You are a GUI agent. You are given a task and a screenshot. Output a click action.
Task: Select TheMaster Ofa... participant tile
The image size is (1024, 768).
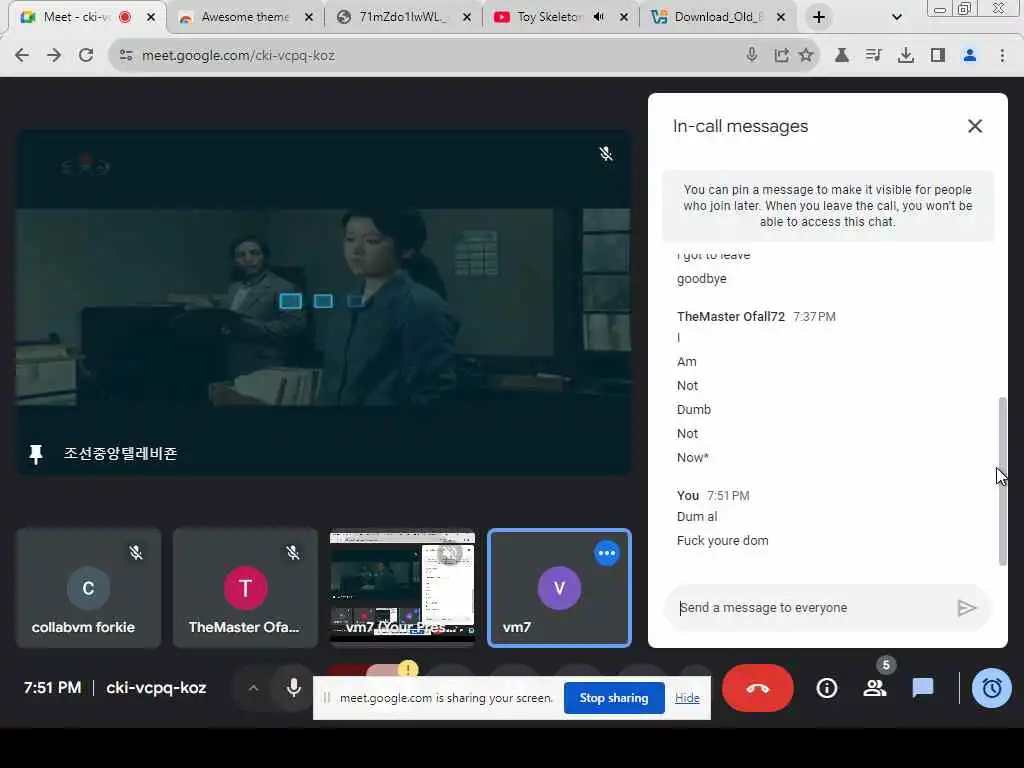(x=245, y=588)
